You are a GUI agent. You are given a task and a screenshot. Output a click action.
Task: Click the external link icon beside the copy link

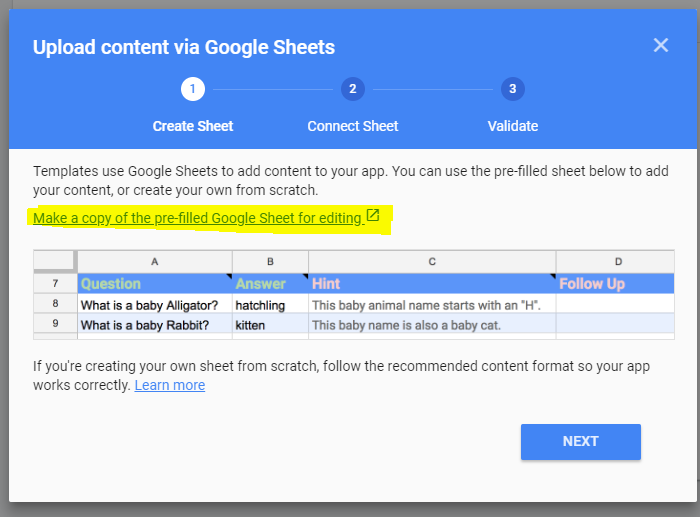click(373, 216)
